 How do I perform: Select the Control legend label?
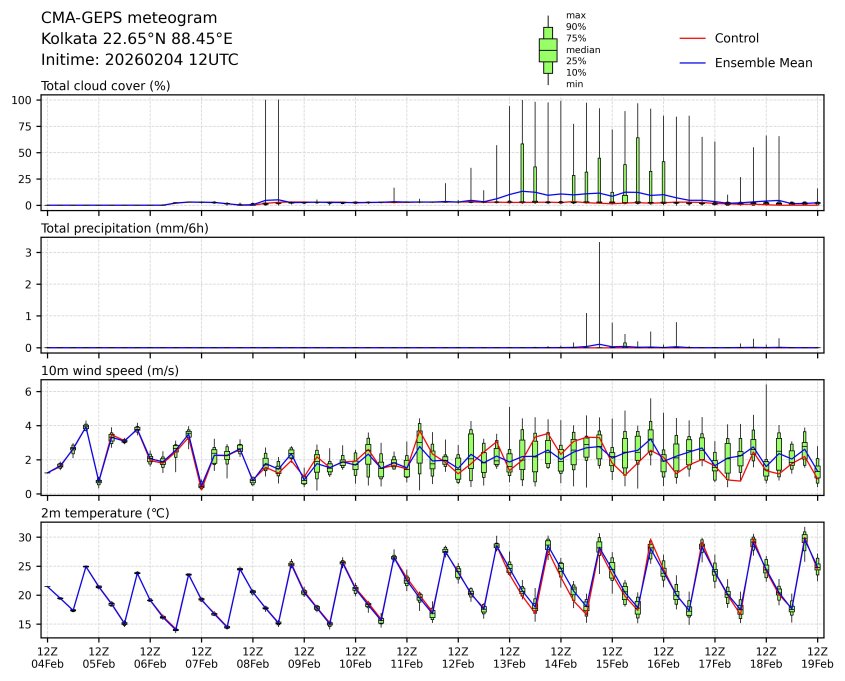tap(736, 38)
